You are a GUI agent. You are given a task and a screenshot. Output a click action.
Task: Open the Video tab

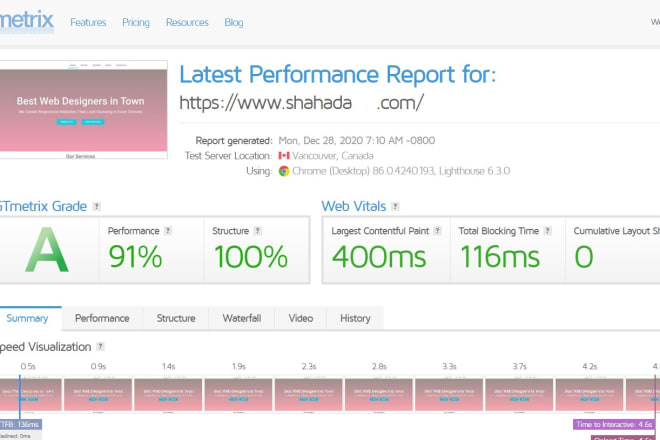pos(301,318)
